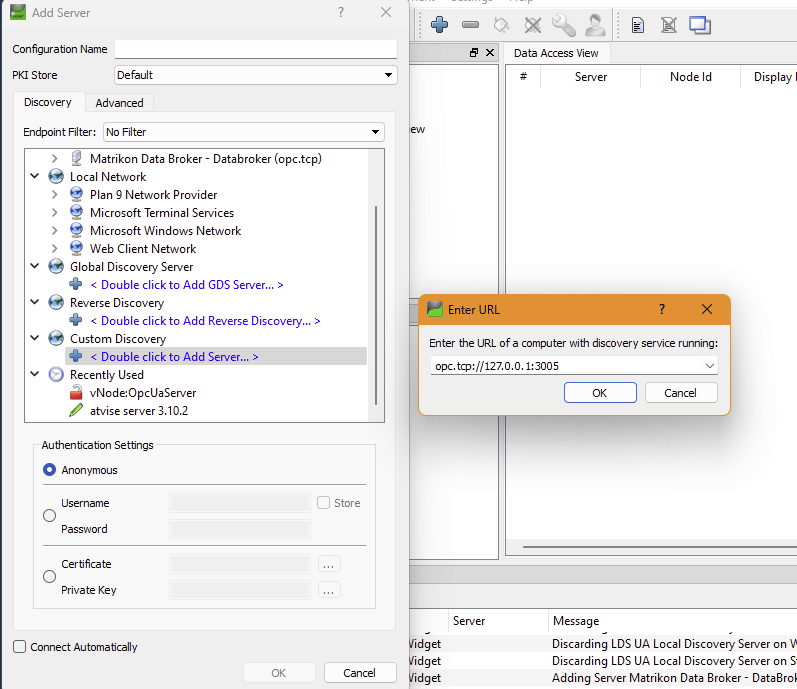Screen dimensions: 797x689
Task: Tick the Store password checkbox
Action: pyautogui.click(x=323, y=503)
